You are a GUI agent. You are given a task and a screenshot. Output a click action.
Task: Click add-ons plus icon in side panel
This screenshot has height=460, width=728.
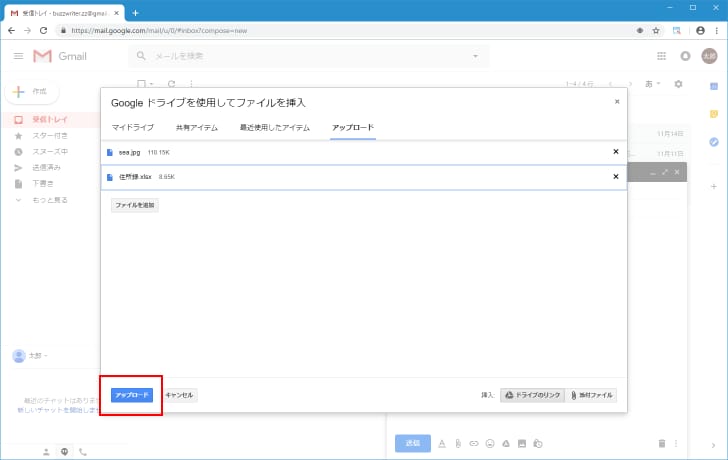pyautogui.click(x=714, y=187)
